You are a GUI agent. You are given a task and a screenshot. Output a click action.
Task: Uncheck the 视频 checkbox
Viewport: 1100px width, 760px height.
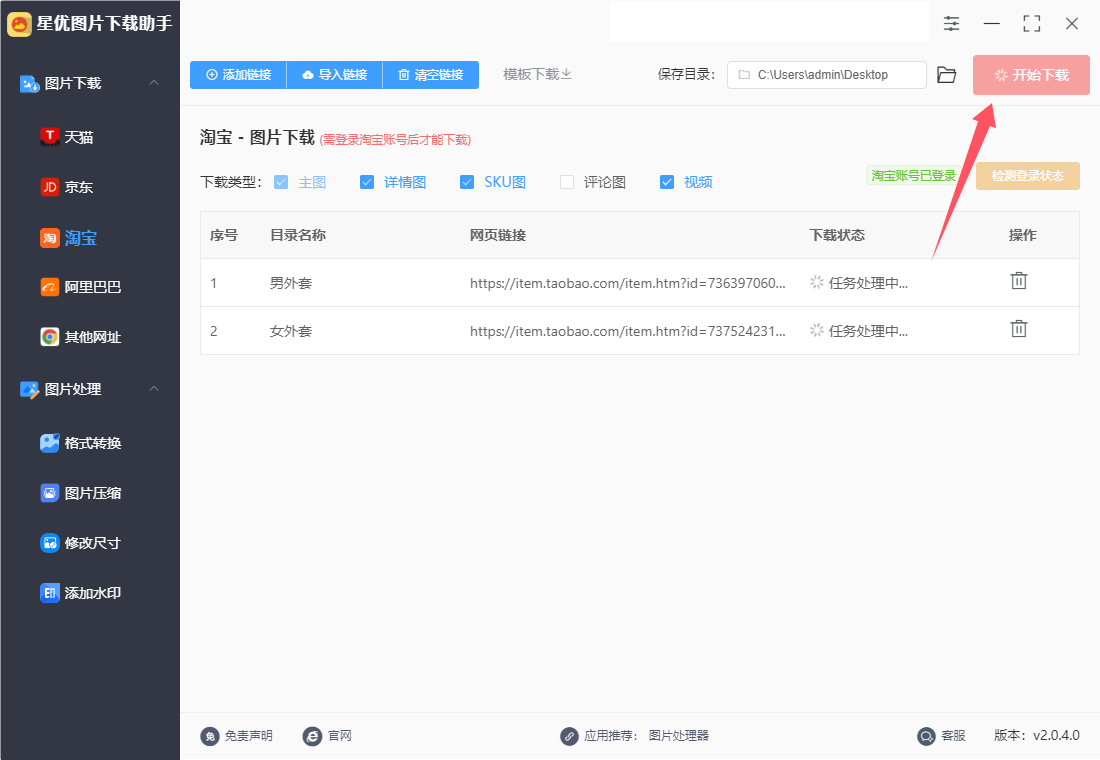(x=667, y=182)
